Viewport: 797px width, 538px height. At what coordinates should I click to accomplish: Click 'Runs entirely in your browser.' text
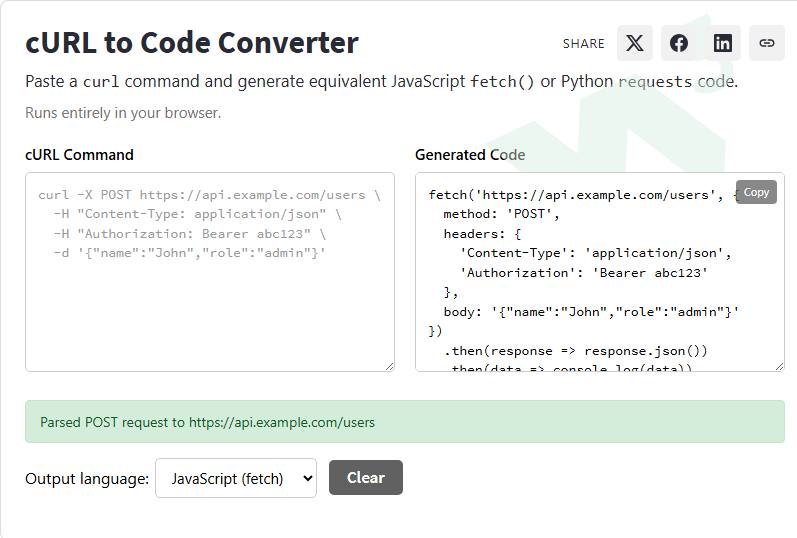(x=123, y=112)
